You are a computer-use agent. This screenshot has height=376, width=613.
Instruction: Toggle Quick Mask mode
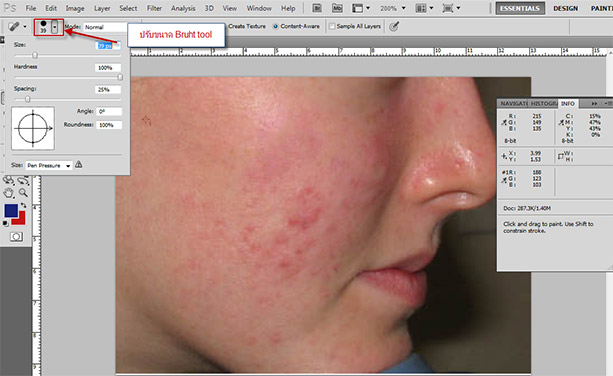pos(16,237)
